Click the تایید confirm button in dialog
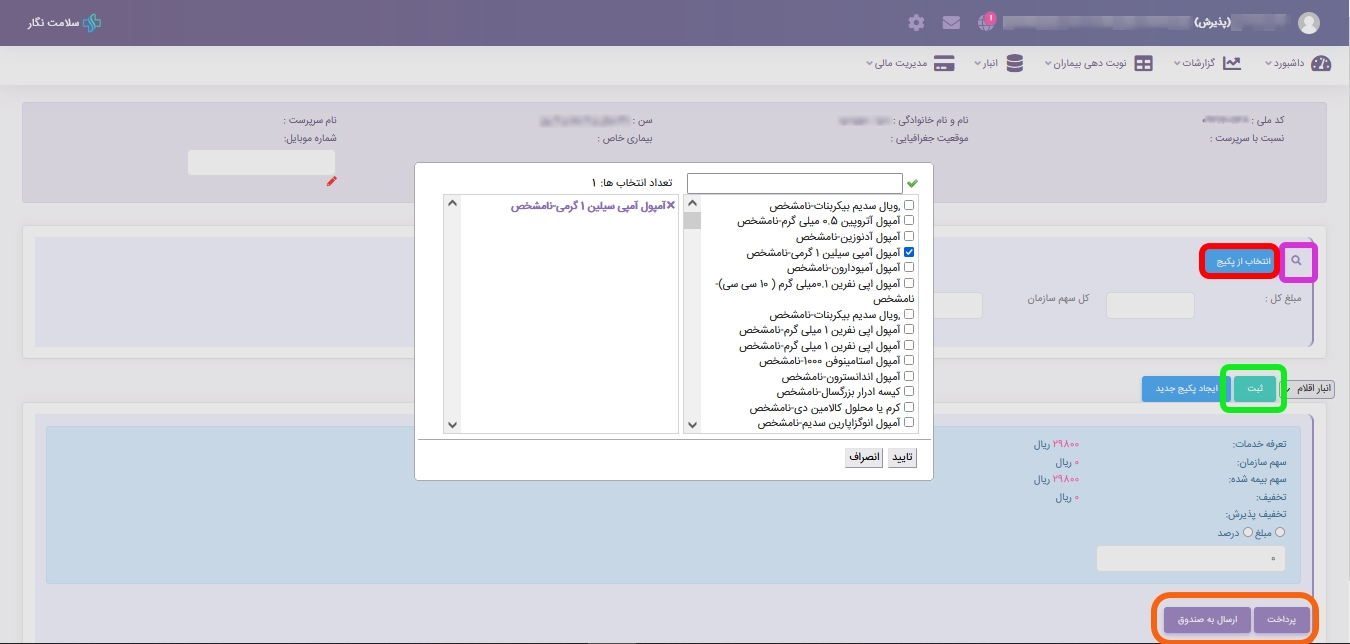 point(902,457)
